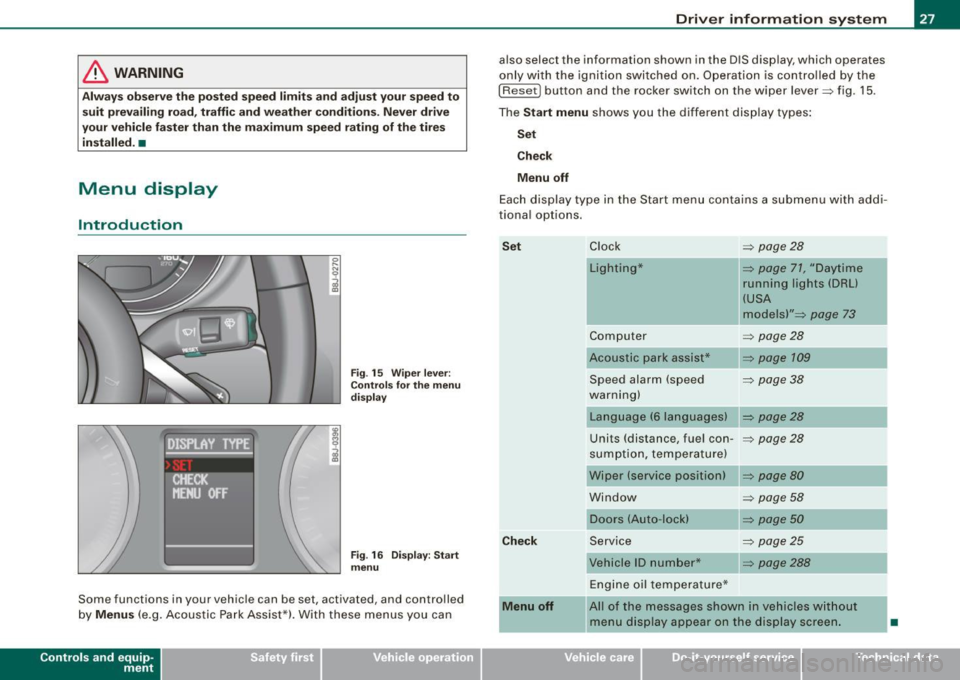View the Fig. 16 Start menu display picture

pyautogui.click(x=209, y=499)
